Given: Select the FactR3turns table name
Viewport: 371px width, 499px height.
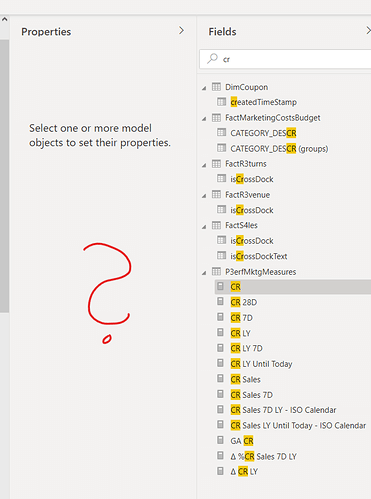Looking at the screenshot, I should tap(246, 164).
